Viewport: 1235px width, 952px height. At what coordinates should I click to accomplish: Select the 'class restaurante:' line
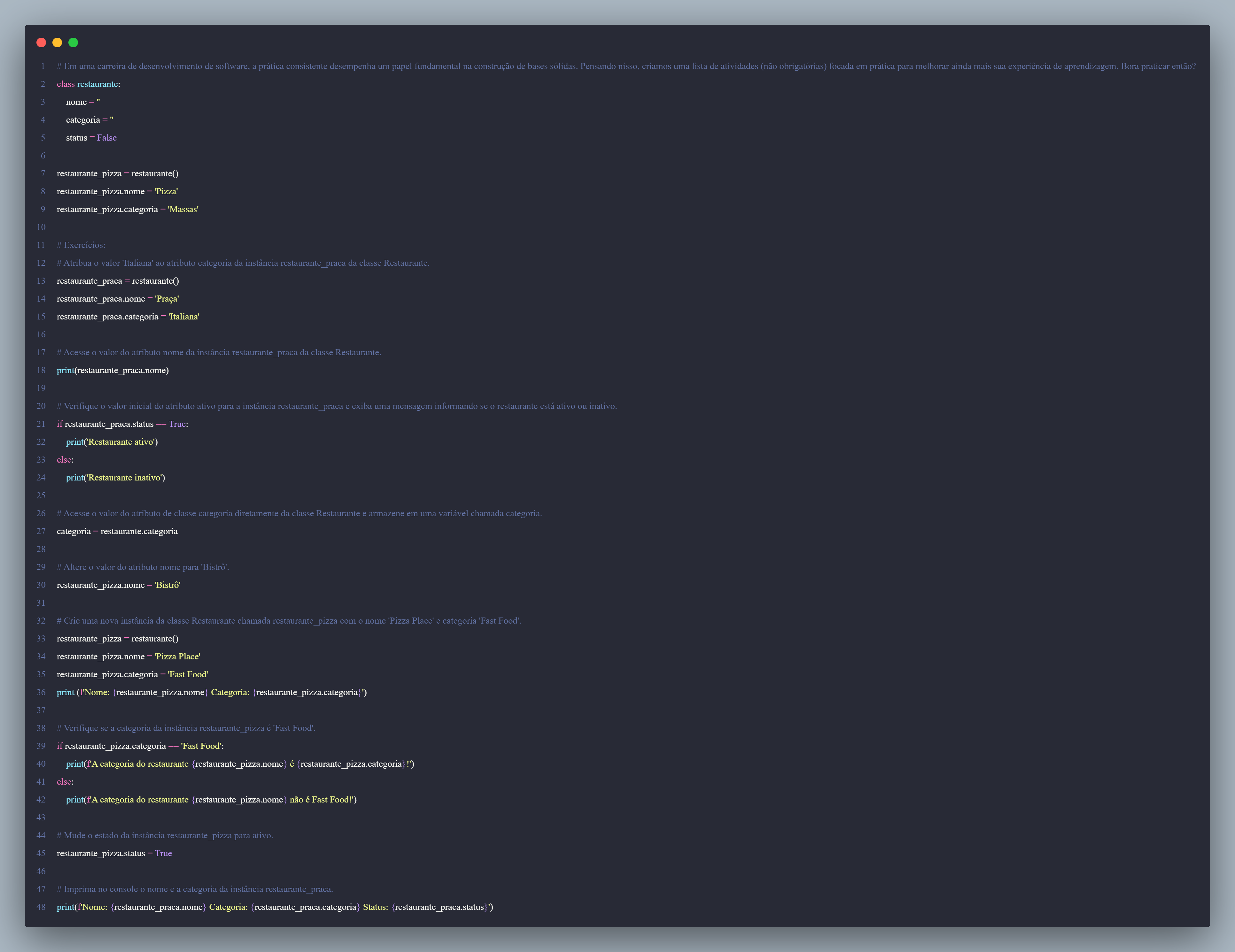point(89,84)
